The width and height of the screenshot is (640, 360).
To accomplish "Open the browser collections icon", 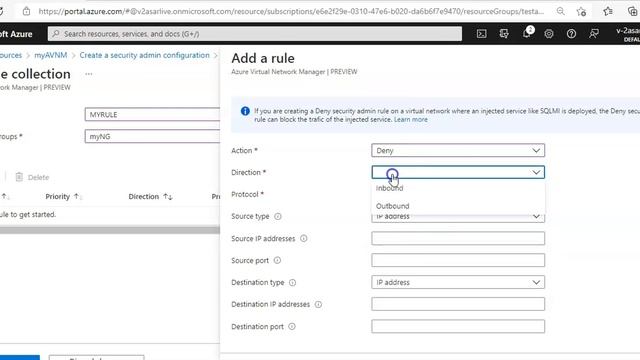I will click(633, 11).
